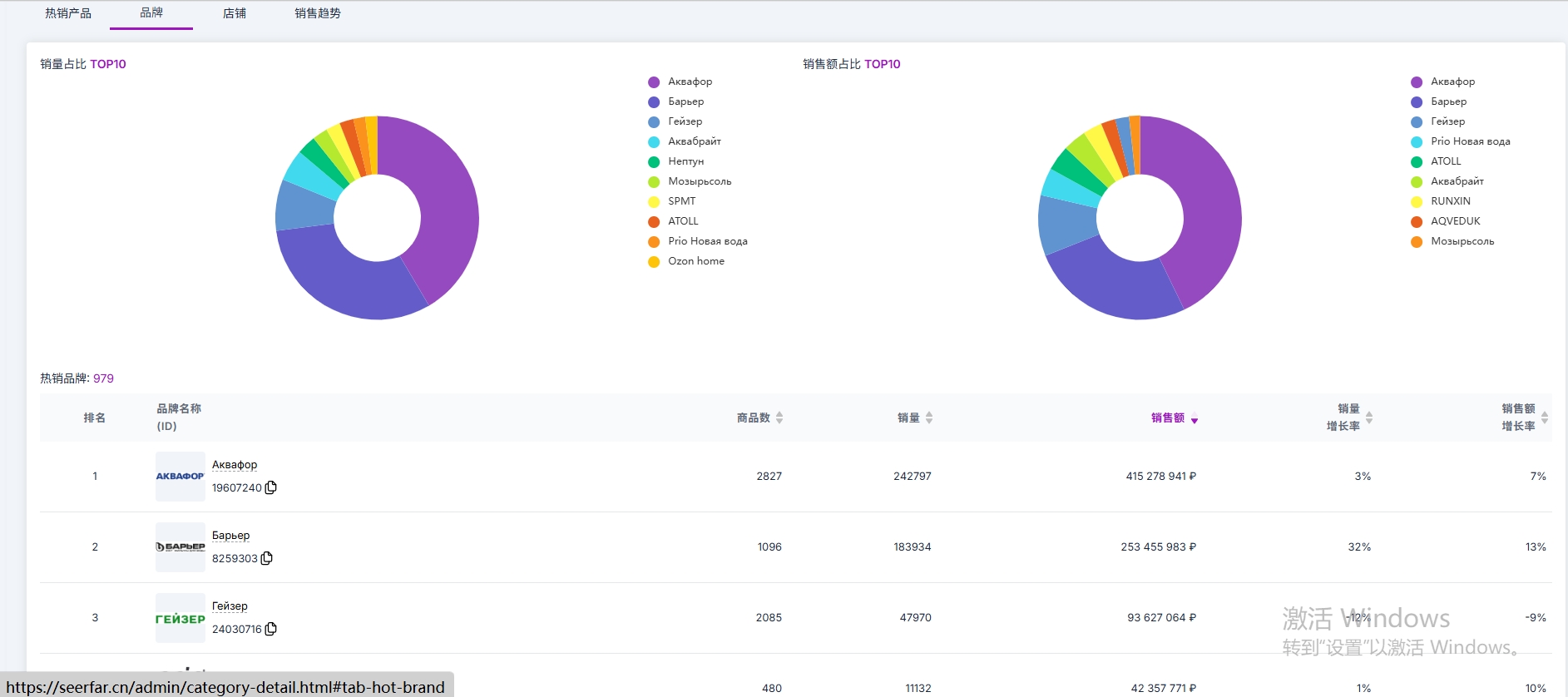
Task: Toggle Барьер in the 销量占比 legend
Action: tap(676, 101)
